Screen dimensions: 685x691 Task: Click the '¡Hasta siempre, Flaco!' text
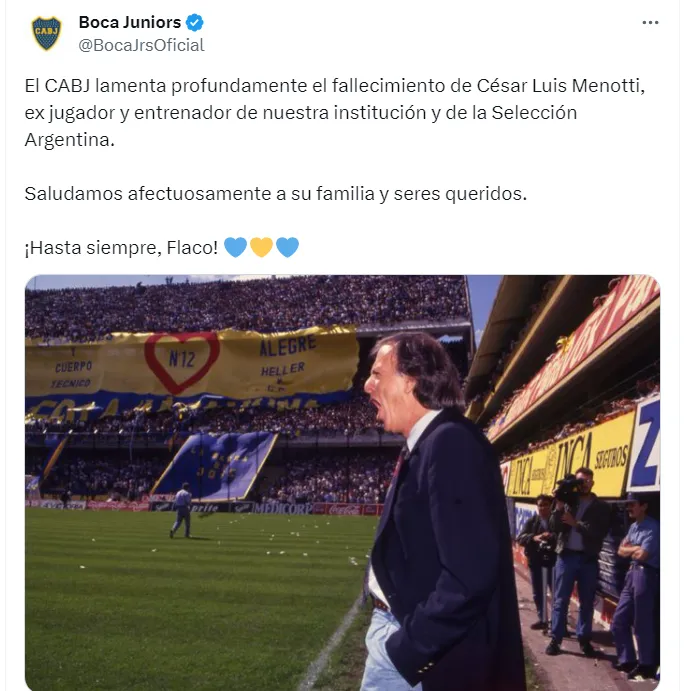pos(121,248)
